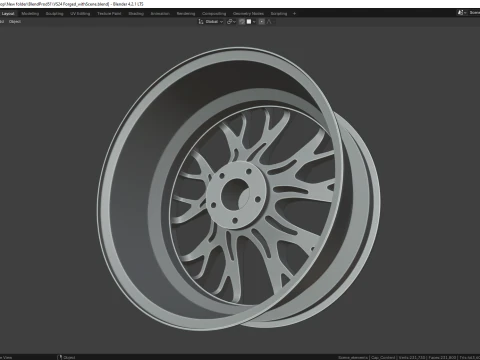Open the transform pivot point dropdown
The image size is (480, 360).
coord(231,22)
